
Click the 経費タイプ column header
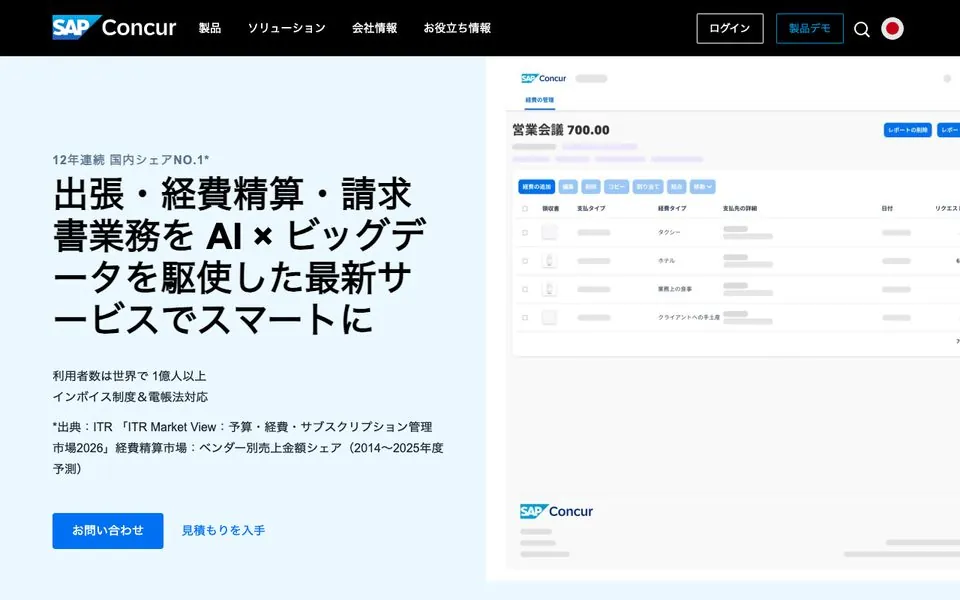[672, 209]
